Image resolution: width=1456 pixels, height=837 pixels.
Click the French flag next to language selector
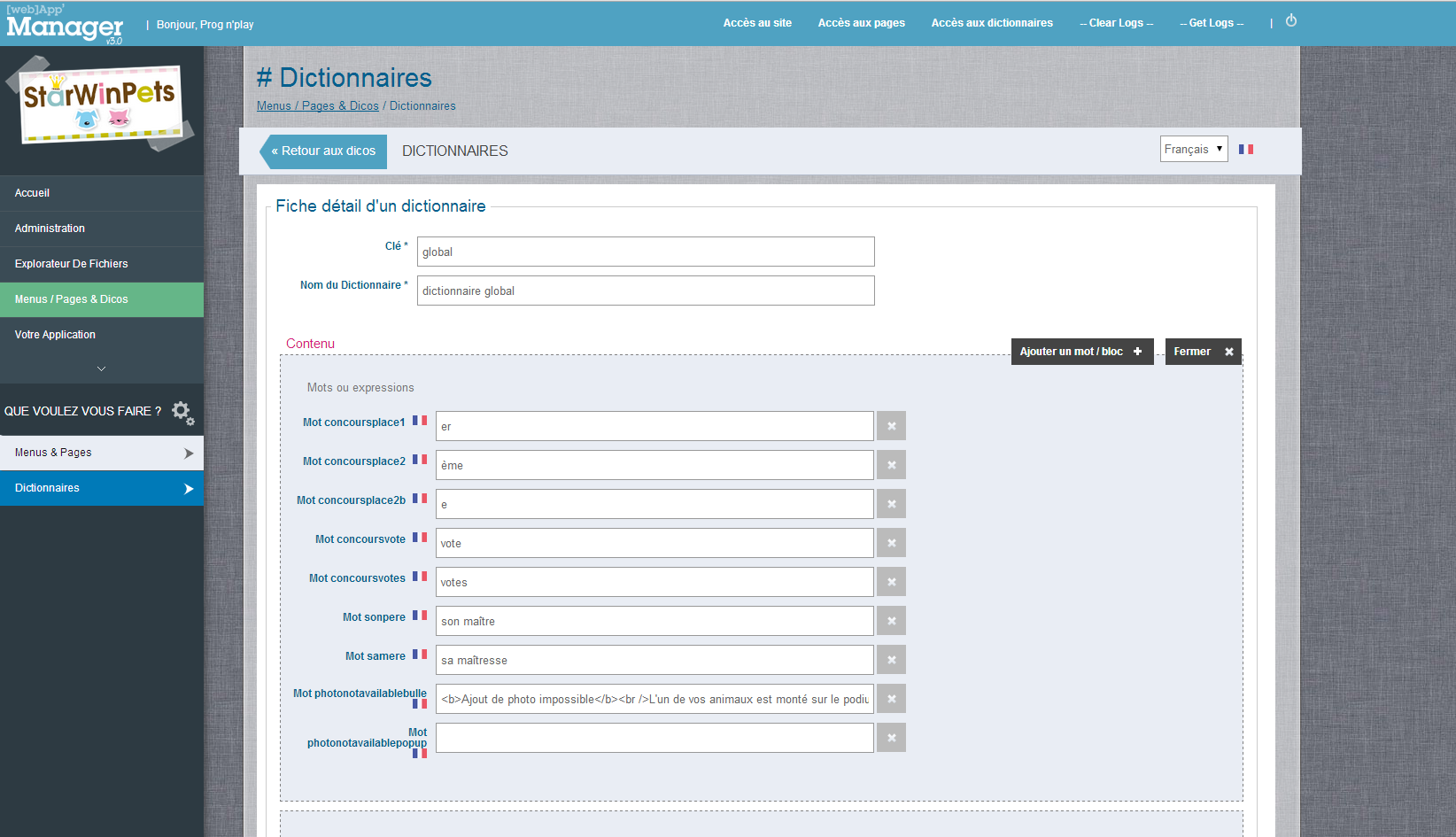(1246, 150)
